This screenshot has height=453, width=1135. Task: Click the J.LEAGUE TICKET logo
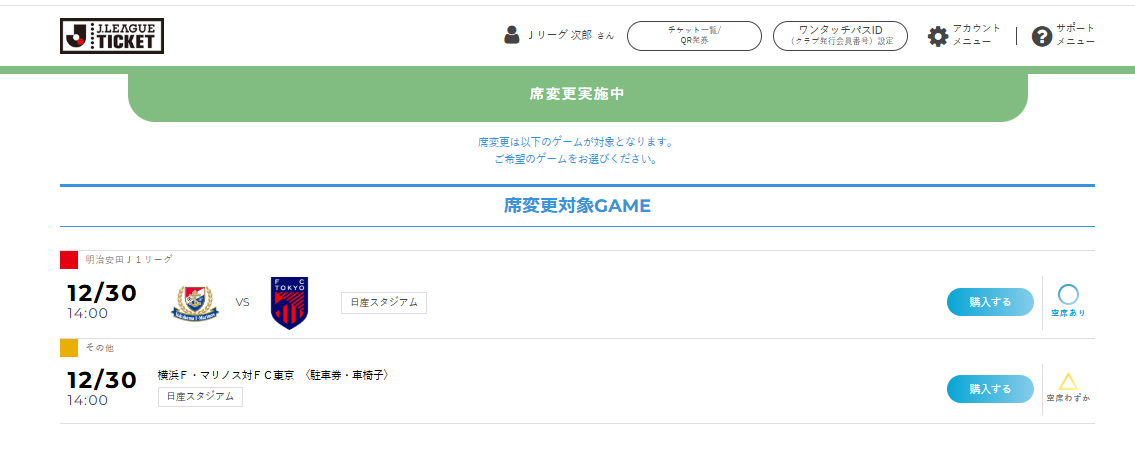pyautogui.click(x=111, y=36)
